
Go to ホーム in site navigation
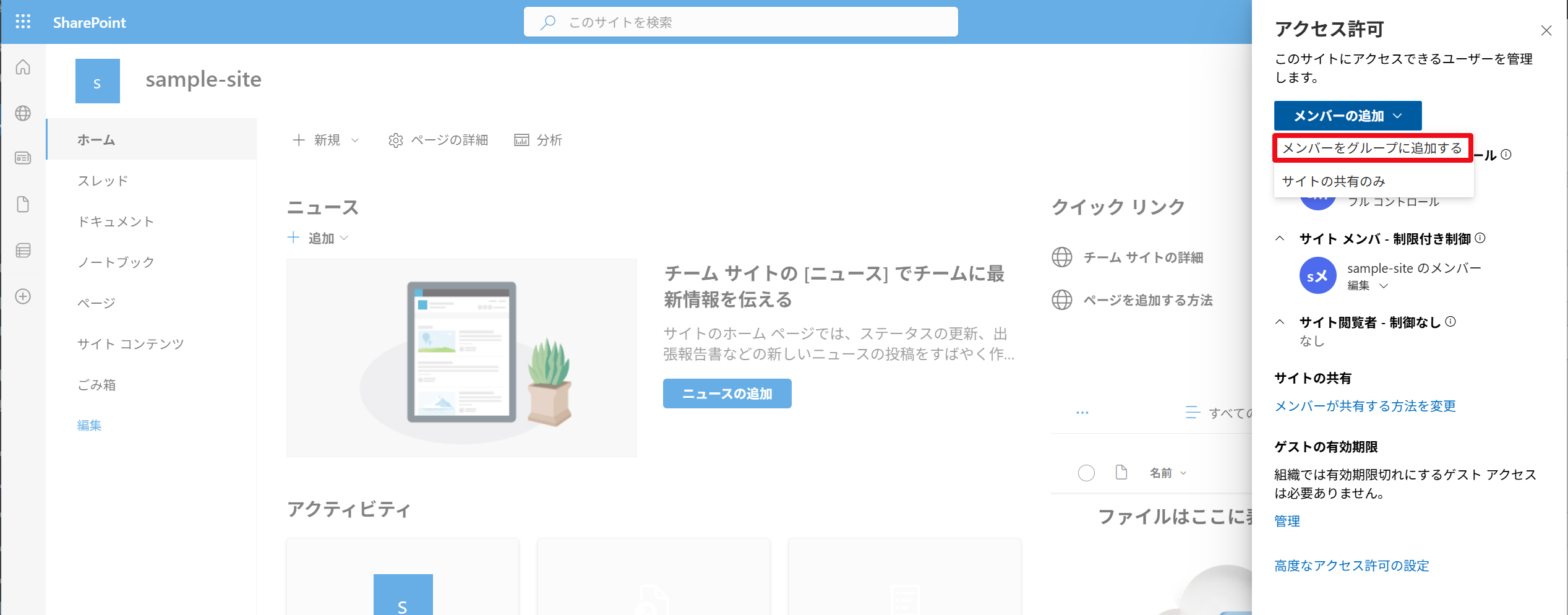152,140
